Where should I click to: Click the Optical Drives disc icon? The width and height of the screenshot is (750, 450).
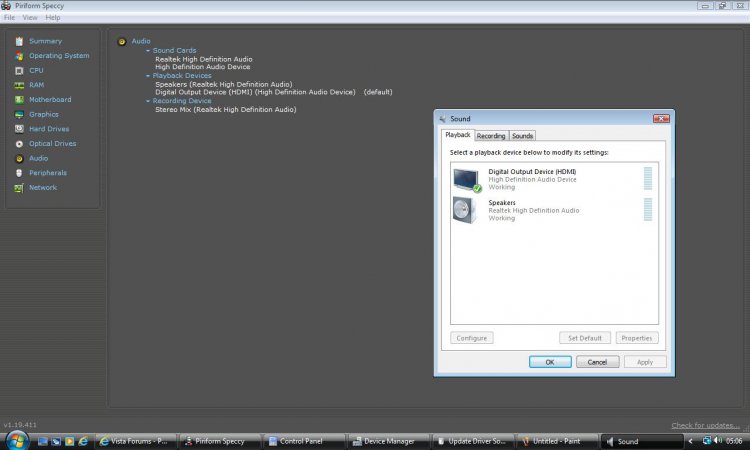19,144
